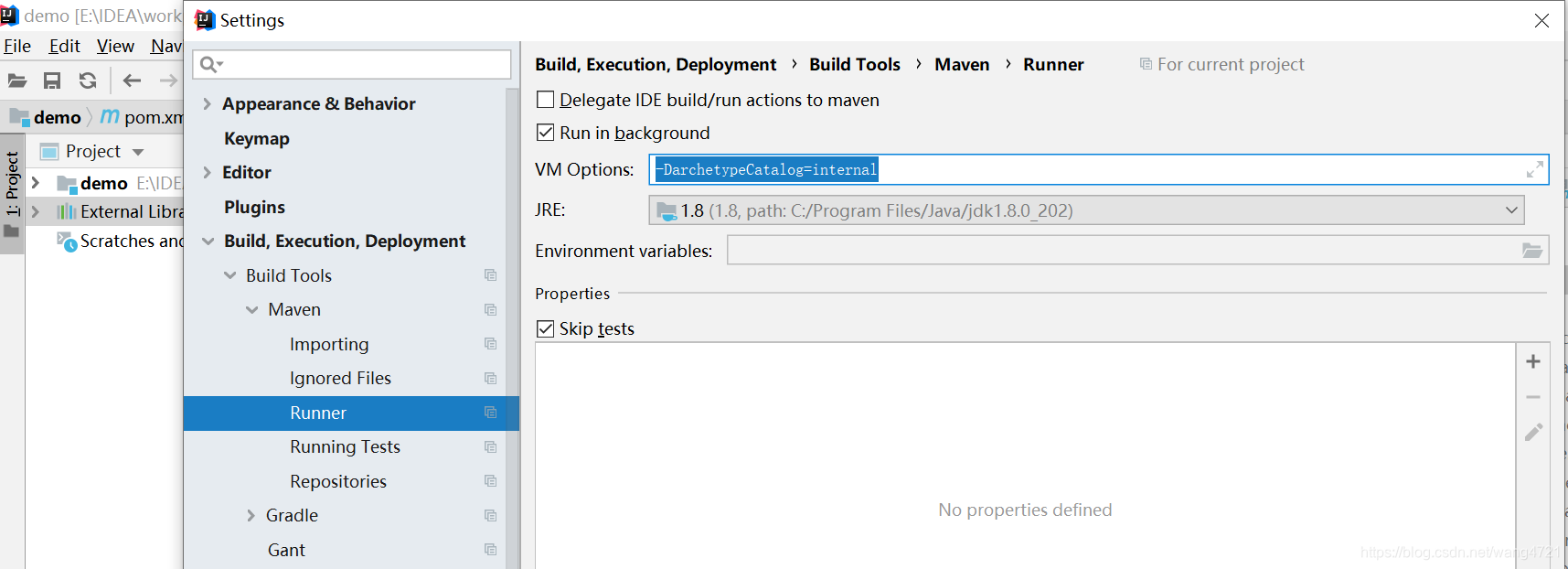Click Build, Execution, Deployment breadcrumb

(x=656, y=64)
